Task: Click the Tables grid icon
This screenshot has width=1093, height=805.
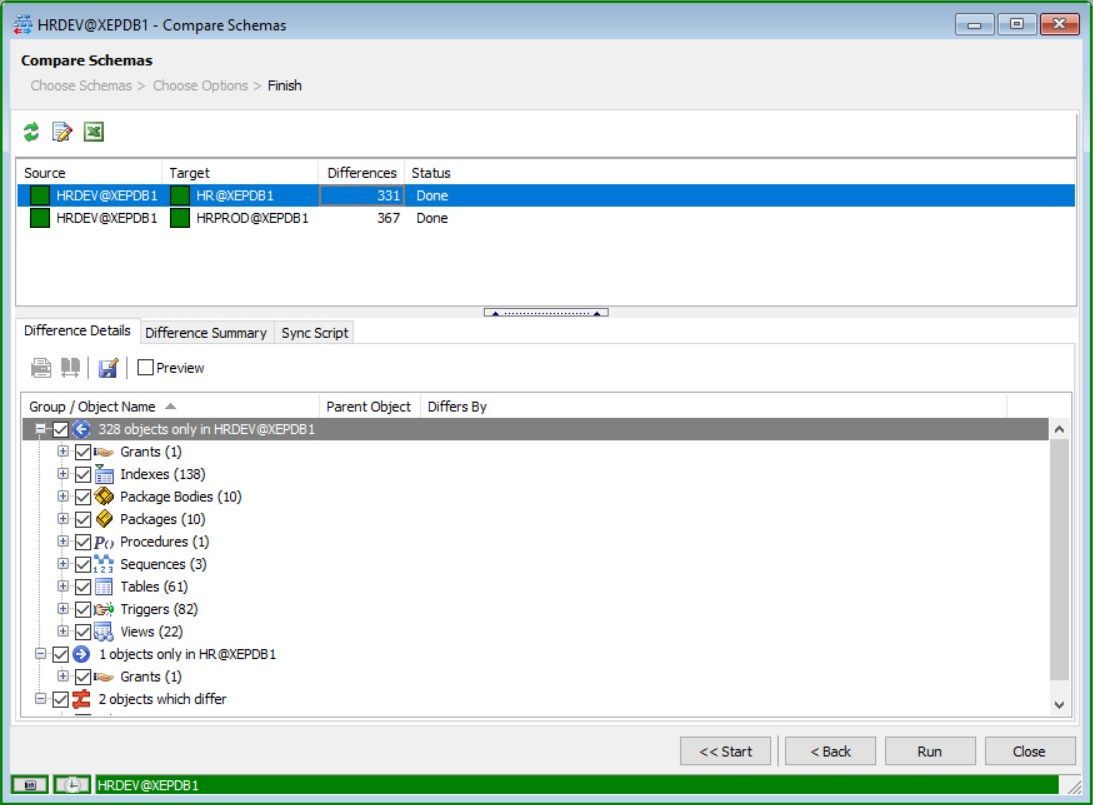Action: (x=104, y=586)
